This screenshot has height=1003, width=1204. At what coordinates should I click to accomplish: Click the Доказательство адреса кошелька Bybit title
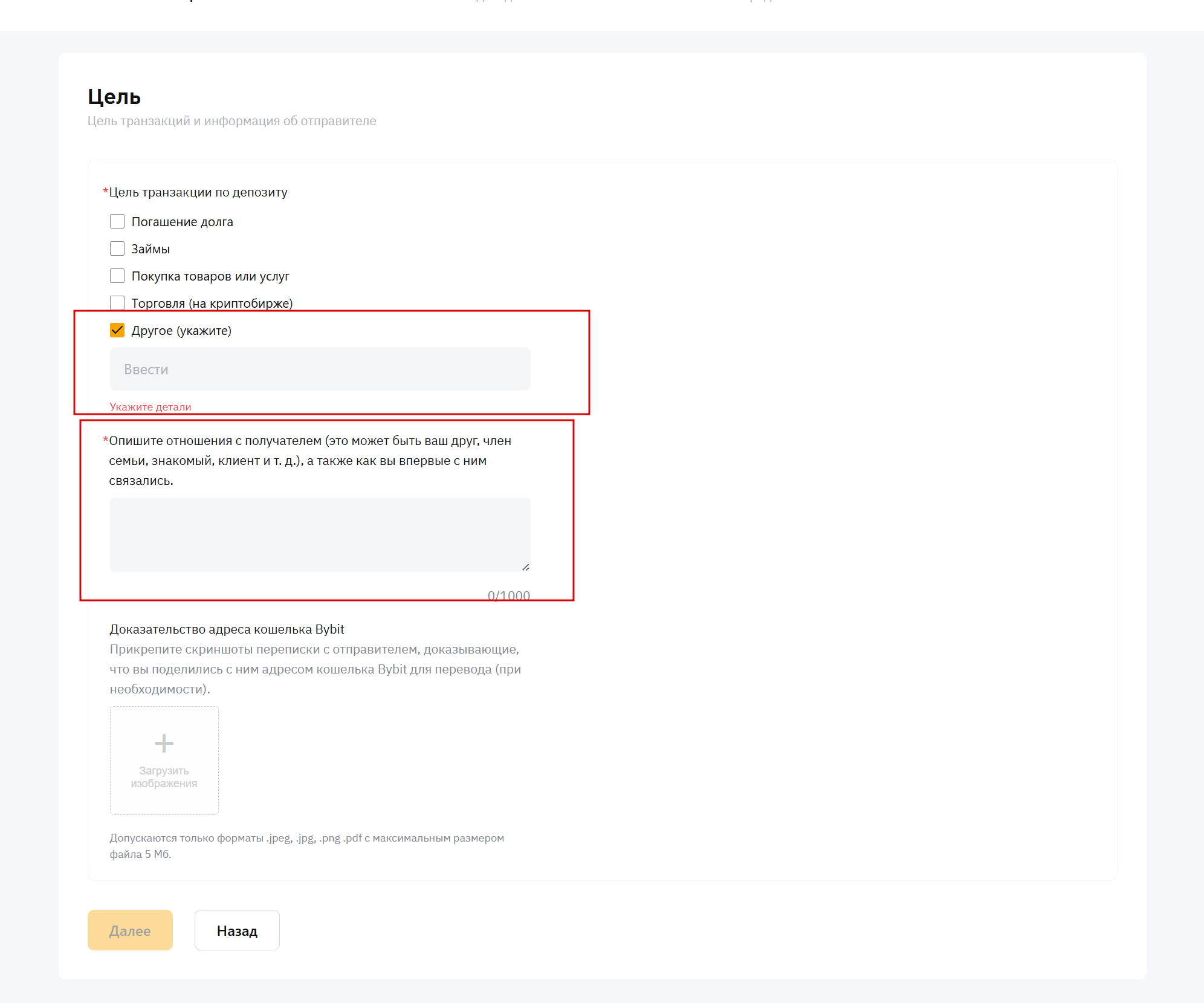click(227, 629)
